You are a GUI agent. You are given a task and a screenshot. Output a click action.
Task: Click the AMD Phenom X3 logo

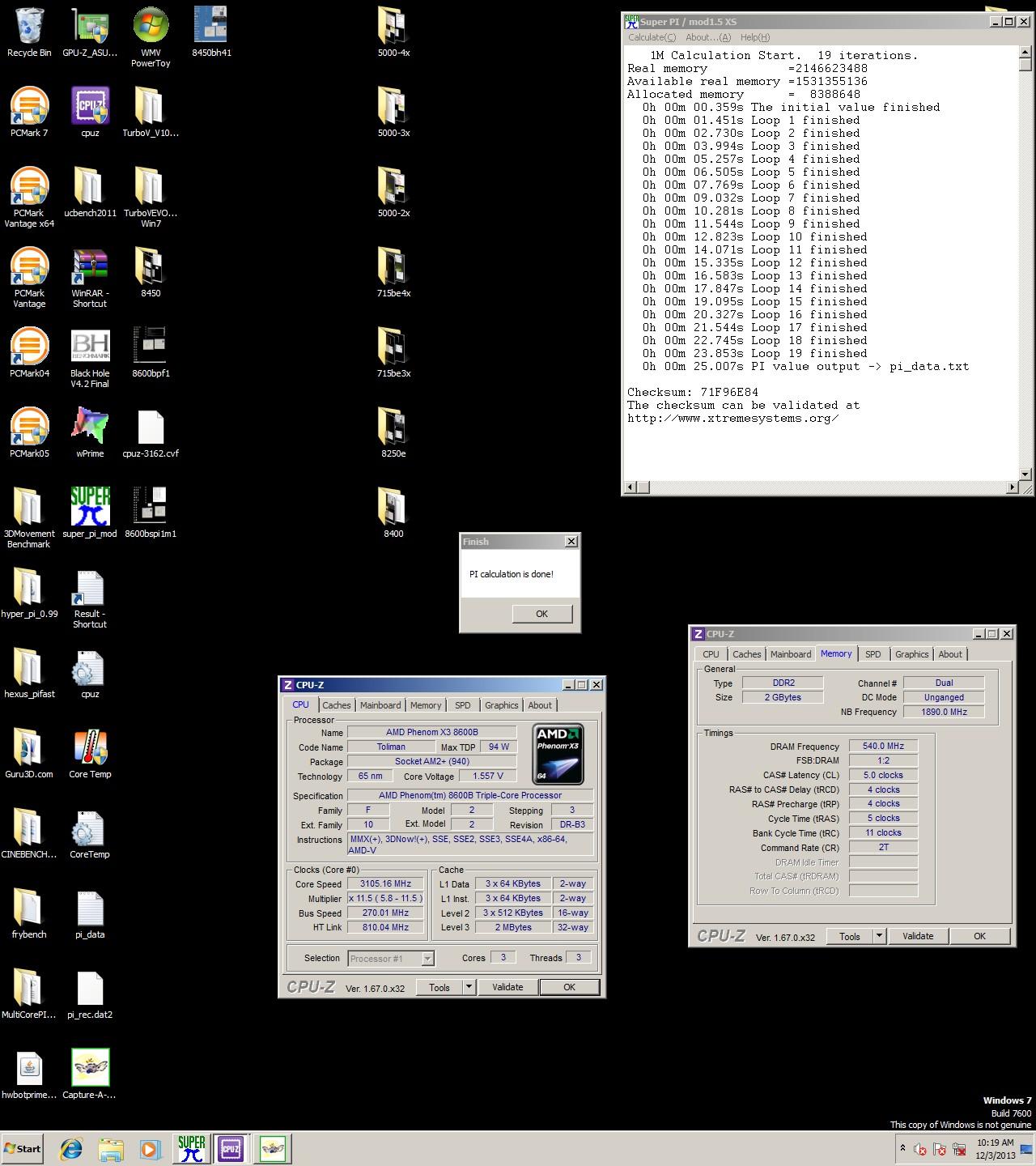point(558,755)
